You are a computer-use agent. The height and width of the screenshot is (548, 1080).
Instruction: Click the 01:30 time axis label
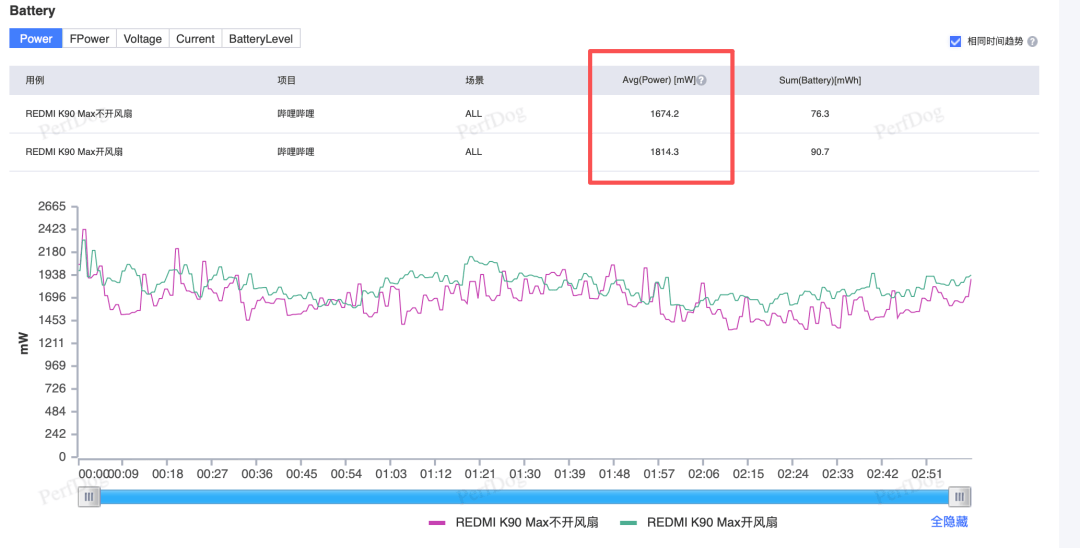tap(525, 474)
